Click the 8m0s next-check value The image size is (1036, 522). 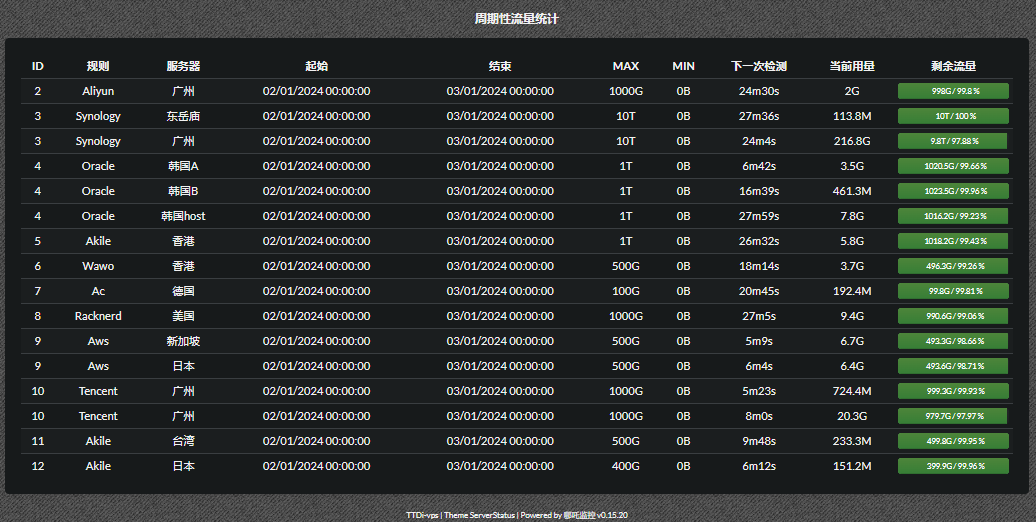pos(758,416)
